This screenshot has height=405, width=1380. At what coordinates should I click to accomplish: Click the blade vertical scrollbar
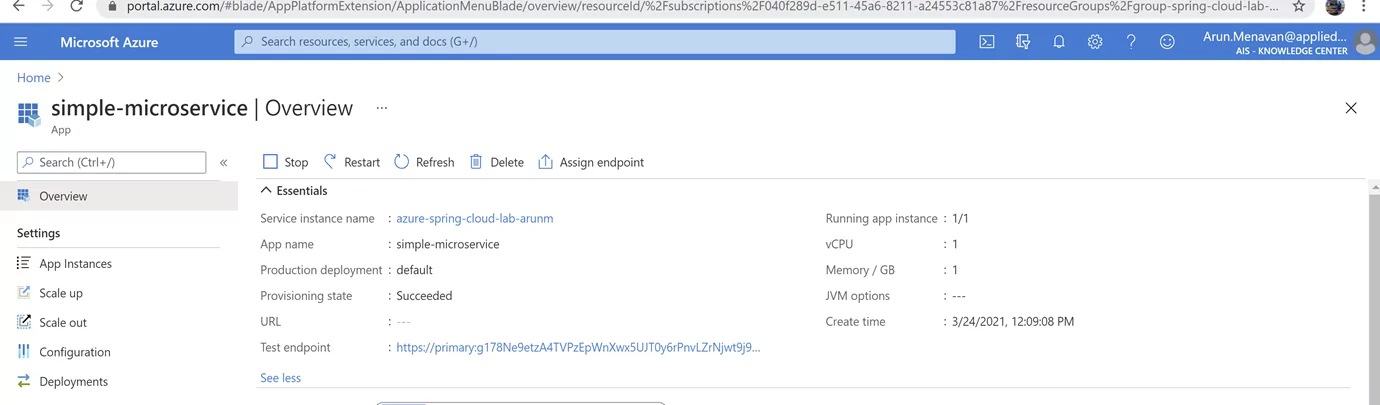coord(1374,294)
